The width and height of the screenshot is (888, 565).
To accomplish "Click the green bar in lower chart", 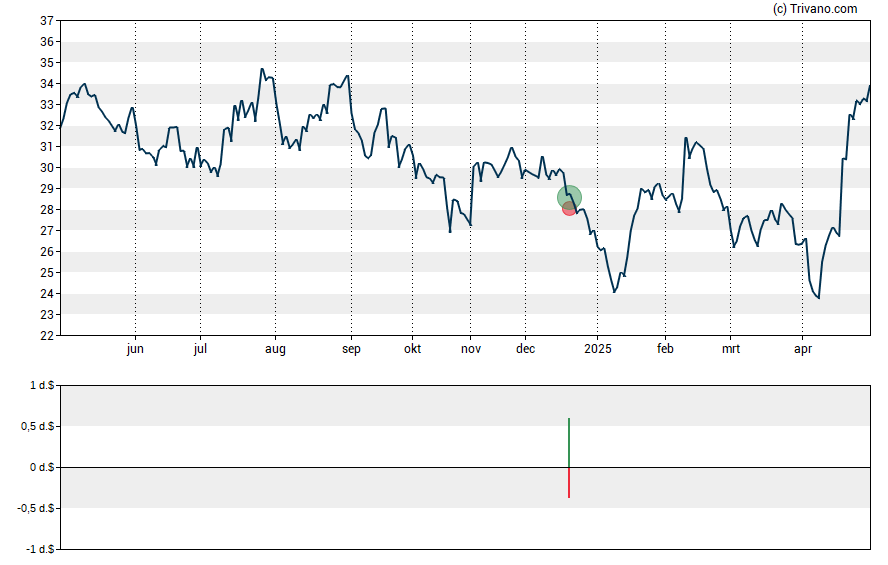I will coord(569,443).
